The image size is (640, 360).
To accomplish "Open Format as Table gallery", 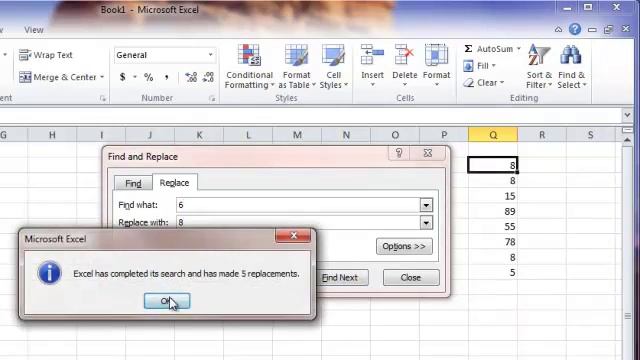I will [297, 66].
